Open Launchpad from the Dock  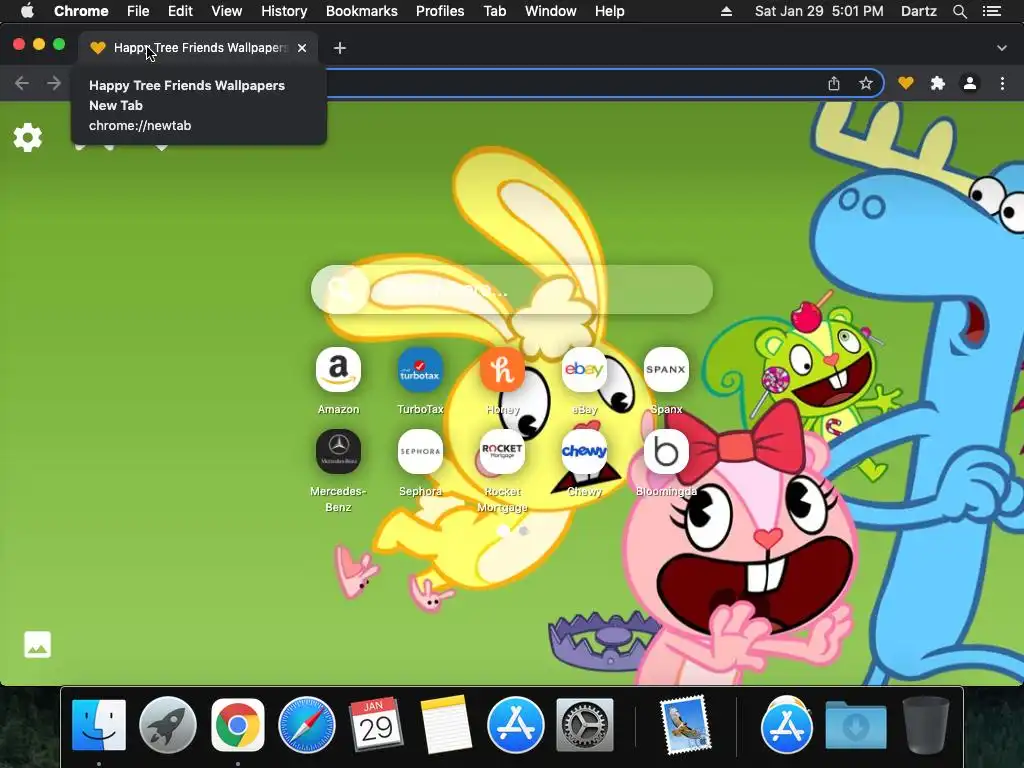point(168,724)
